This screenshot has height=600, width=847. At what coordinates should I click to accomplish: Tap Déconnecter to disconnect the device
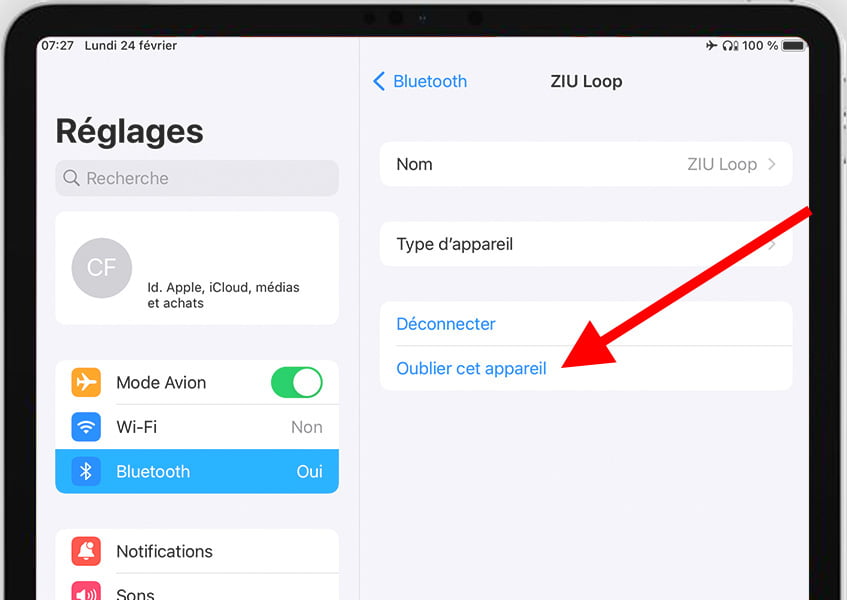[446, 323]
